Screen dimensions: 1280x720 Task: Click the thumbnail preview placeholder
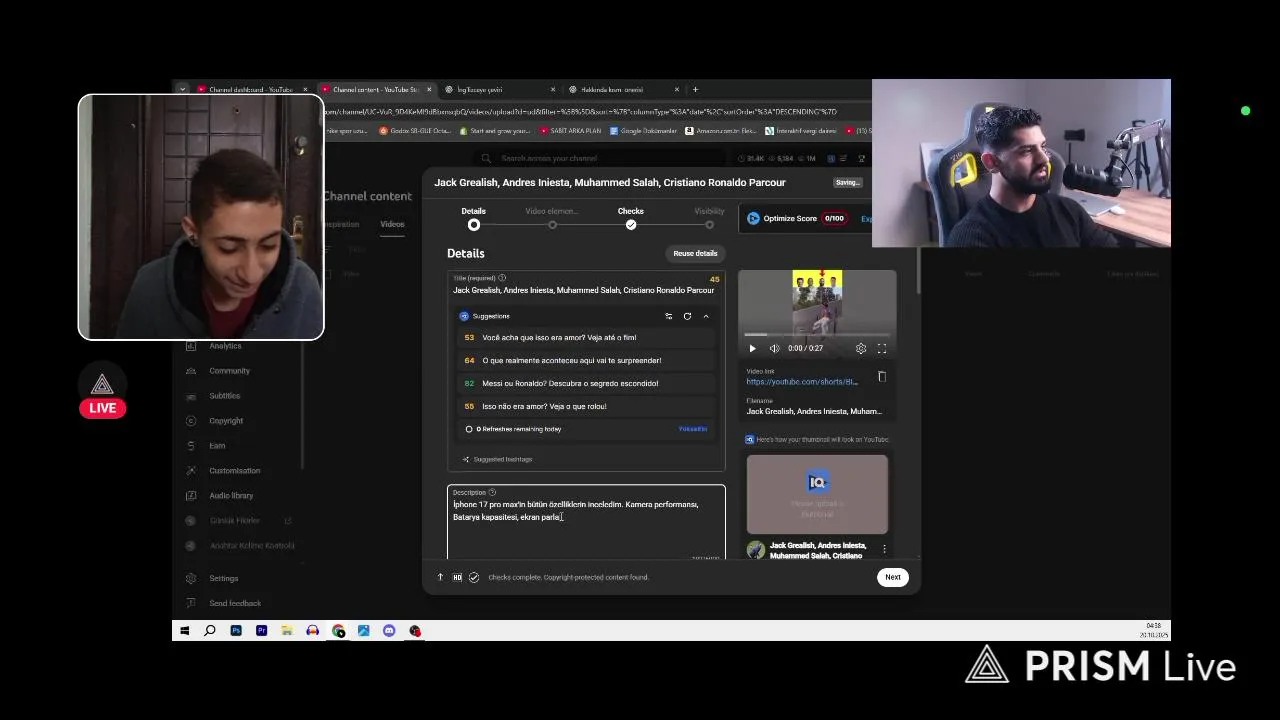(817, 495)
